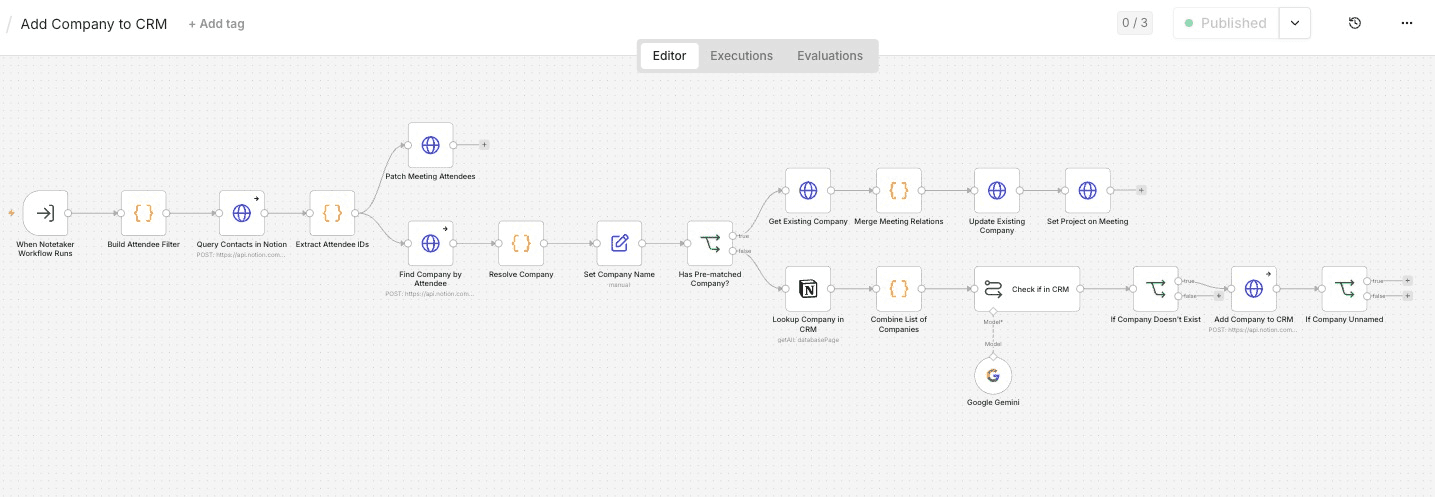Open the Add Company to CRM HTTP node
The width and height of the screenshot is (1435, 497).
pyautogui.click(x=1254, y=289)
